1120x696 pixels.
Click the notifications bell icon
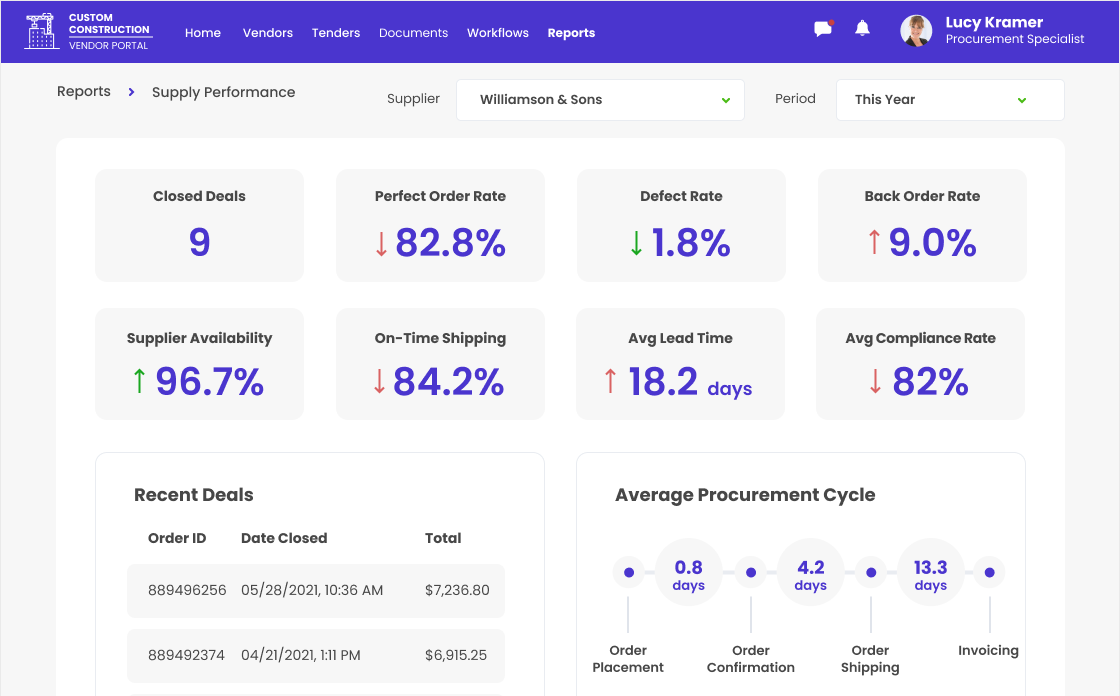(x=862, y=29)
